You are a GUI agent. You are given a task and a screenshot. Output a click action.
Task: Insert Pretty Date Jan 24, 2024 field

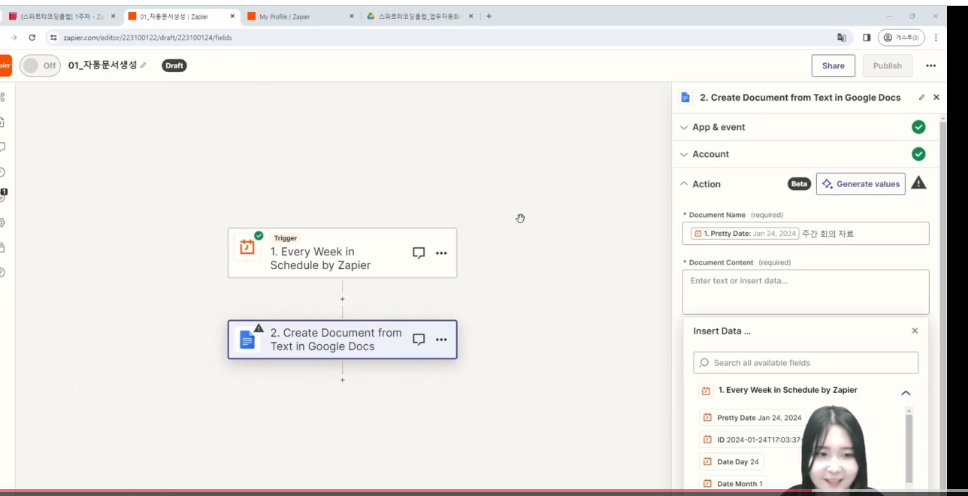click(752, 418)
